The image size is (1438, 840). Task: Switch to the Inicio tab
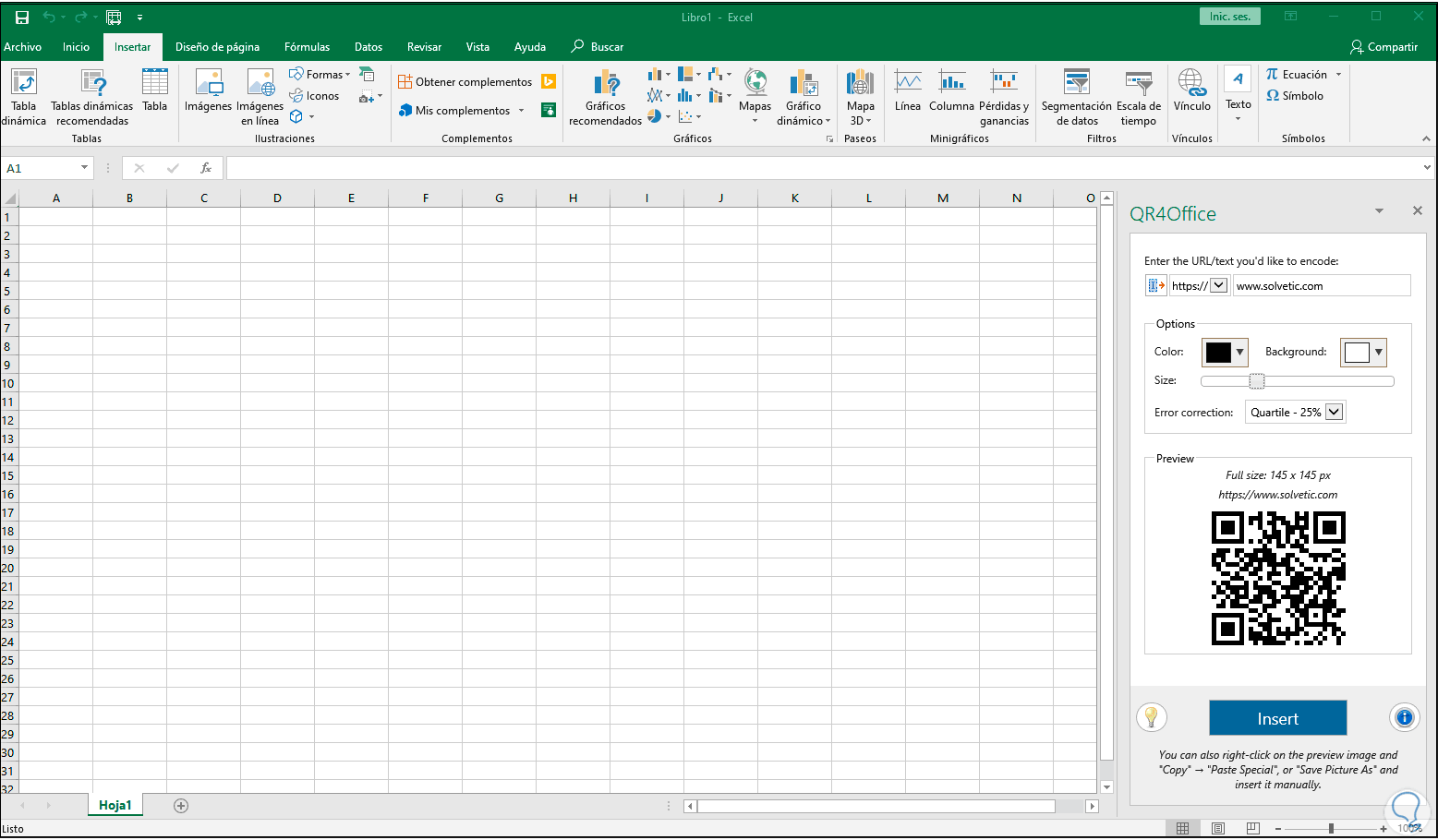[77, 47]
